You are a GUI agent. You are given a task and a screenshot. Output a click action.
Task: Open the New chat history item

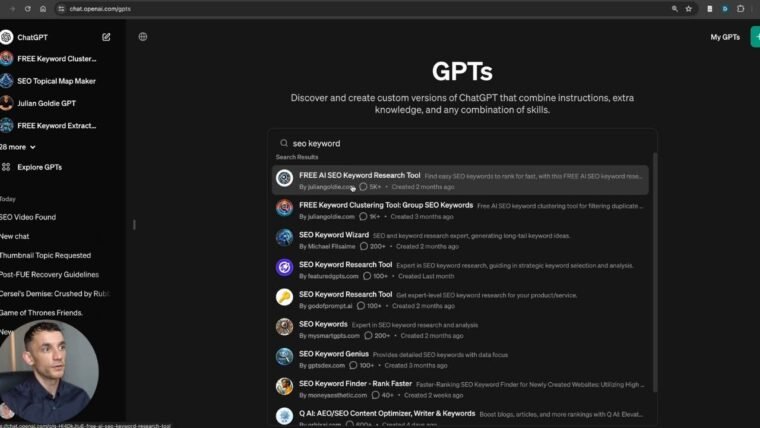pyautogui.click(x=15, y=236)
